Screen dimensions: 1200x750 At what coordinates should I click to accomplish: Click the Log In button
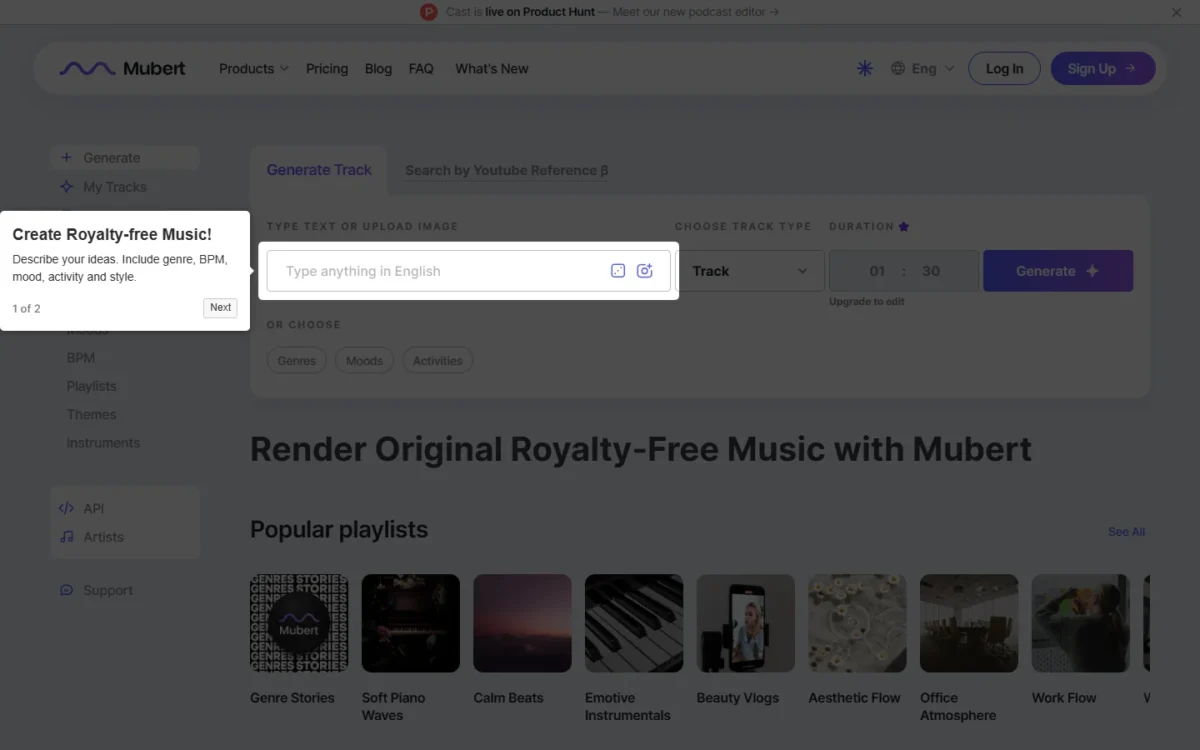(1004, 69)
